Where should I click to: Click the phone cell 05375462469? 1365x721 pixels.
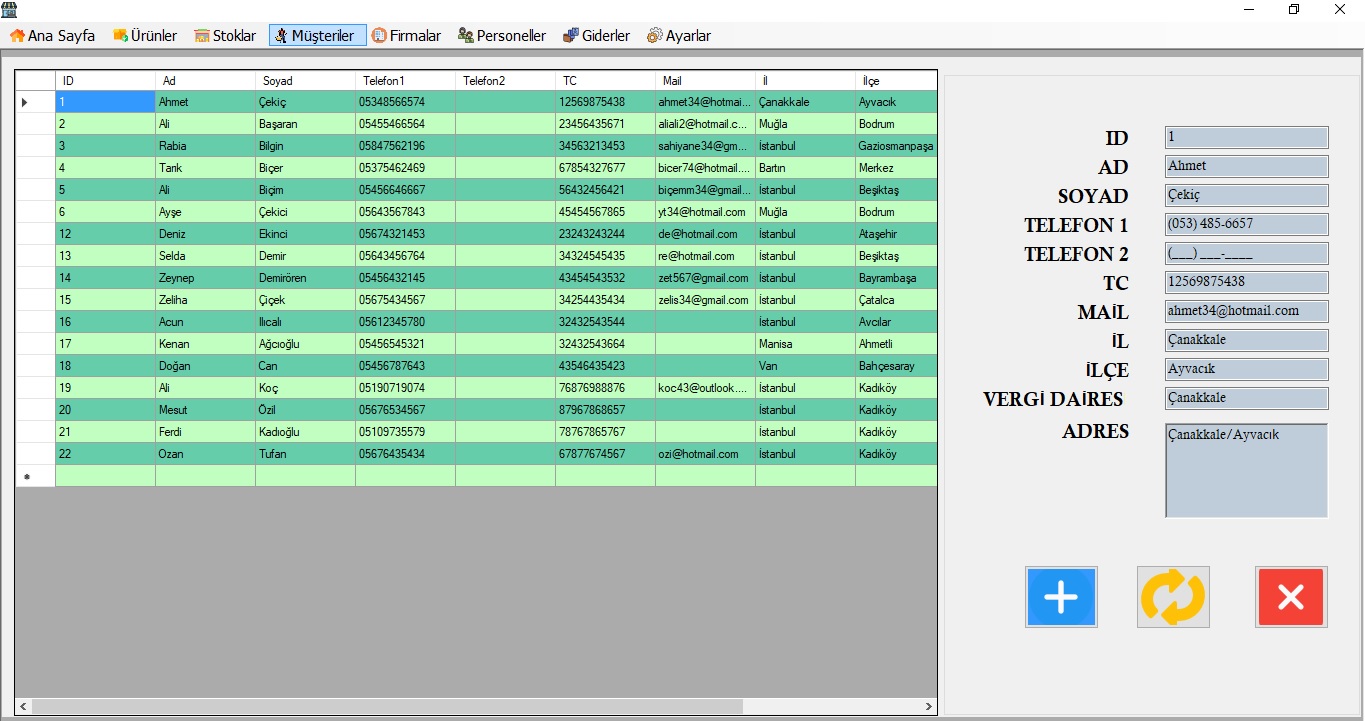(405, 168)
